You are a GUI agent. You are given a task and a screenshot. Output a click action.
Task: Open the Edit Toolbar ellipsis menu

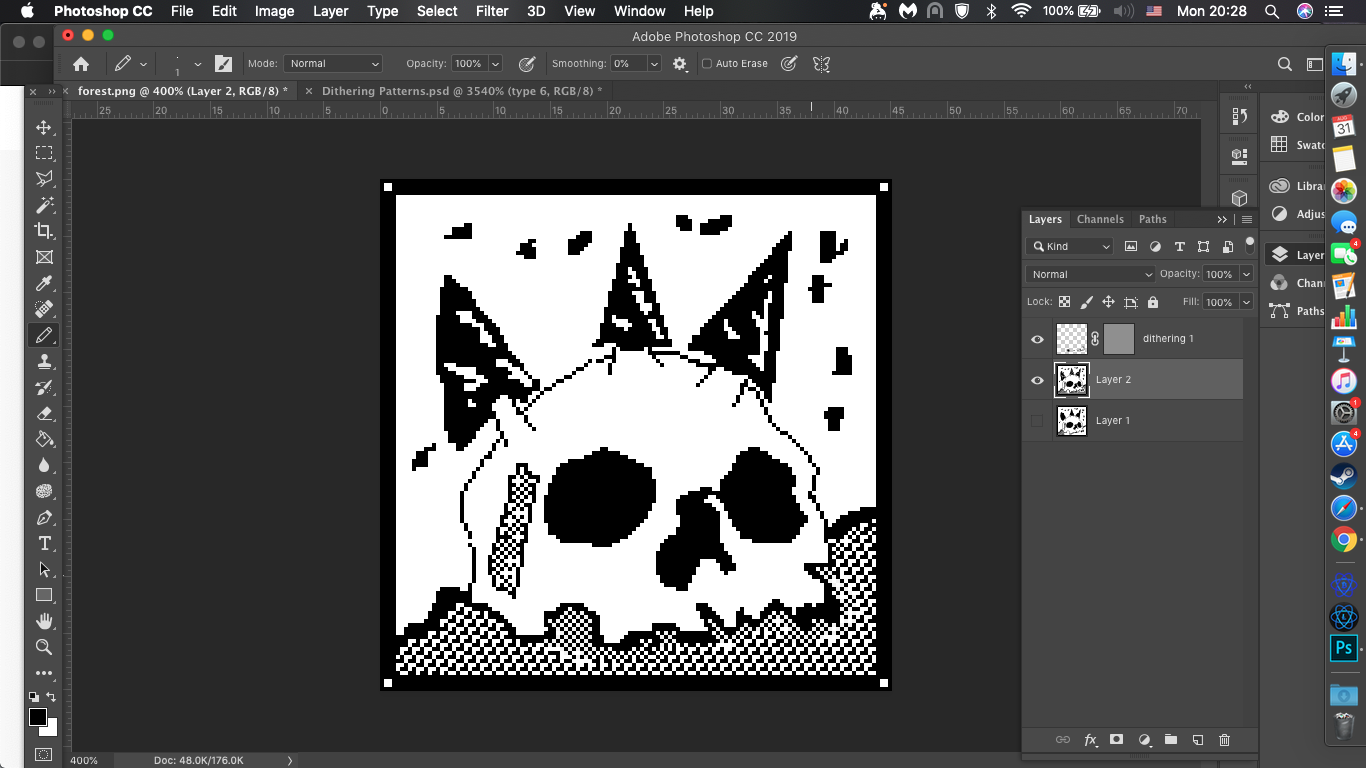click(x=44, y=673)
